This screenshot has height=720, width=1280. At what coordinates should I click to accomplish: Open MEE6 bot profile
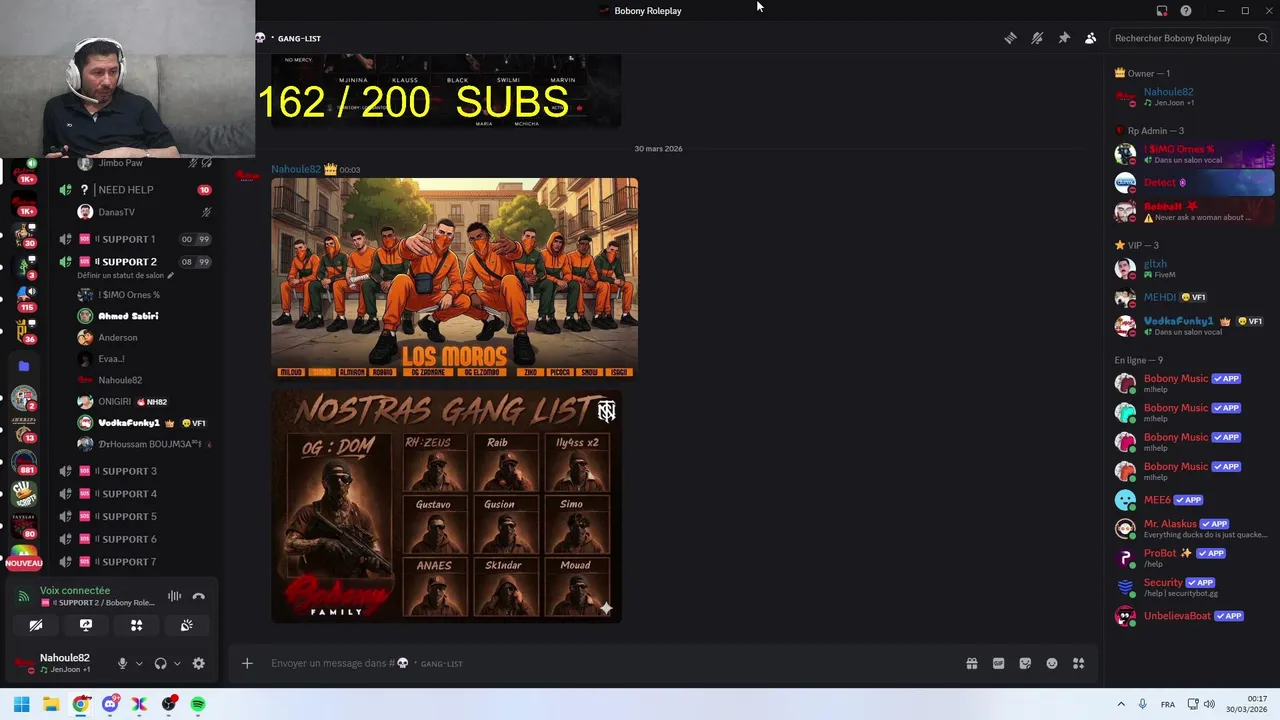tap(1192, 500)
